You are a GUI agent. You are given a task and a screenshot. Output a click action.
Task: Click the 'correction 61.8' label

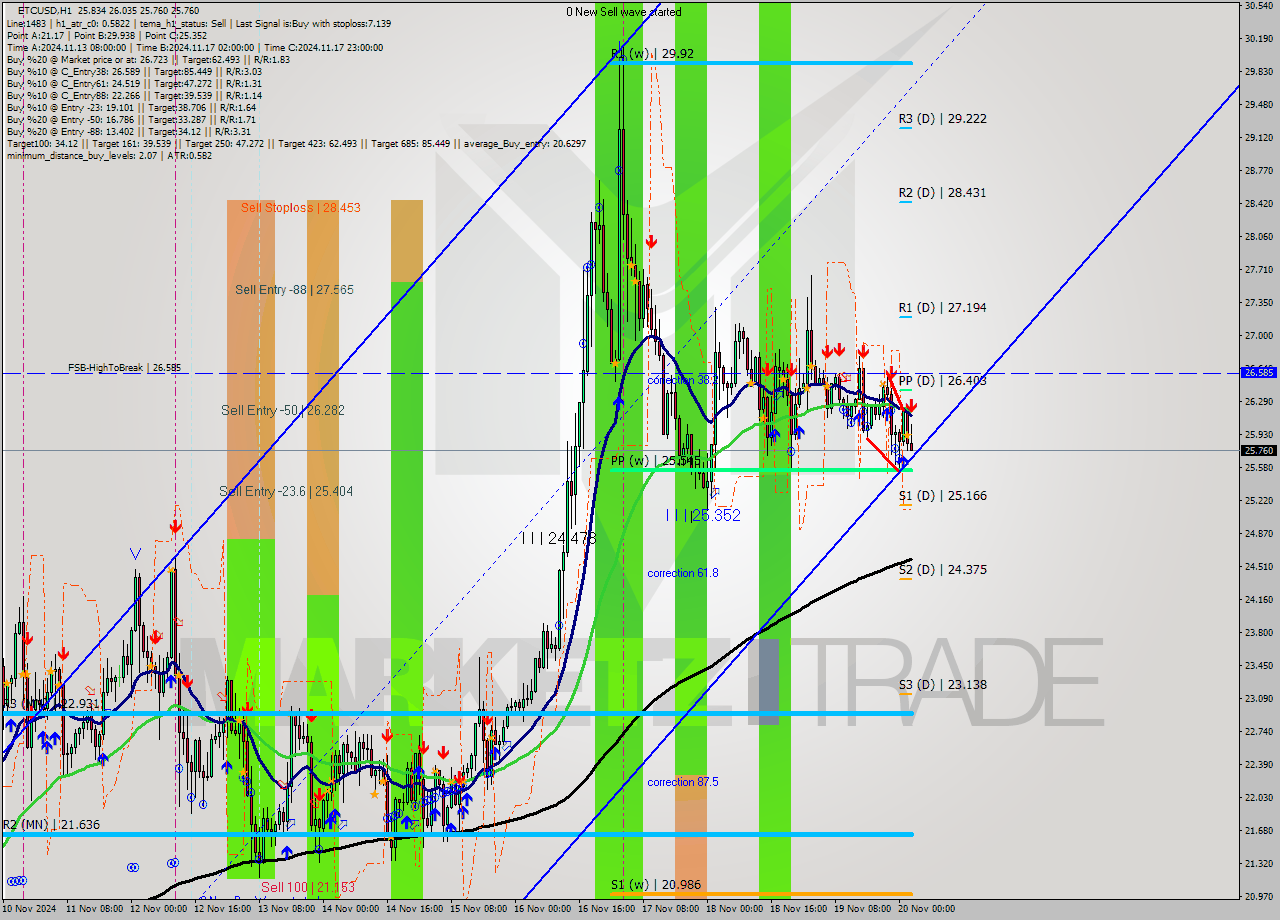683,573
